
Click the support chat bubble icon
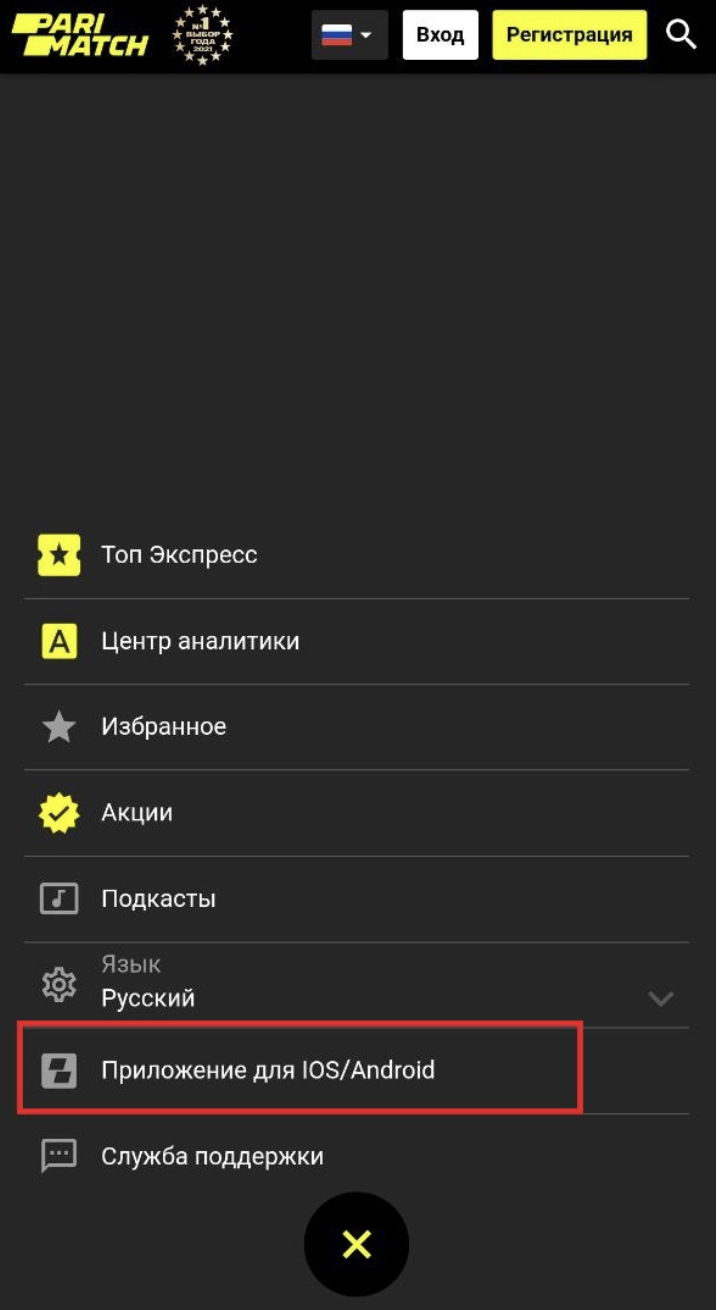pyautogui.click(x=59, y=1156)
